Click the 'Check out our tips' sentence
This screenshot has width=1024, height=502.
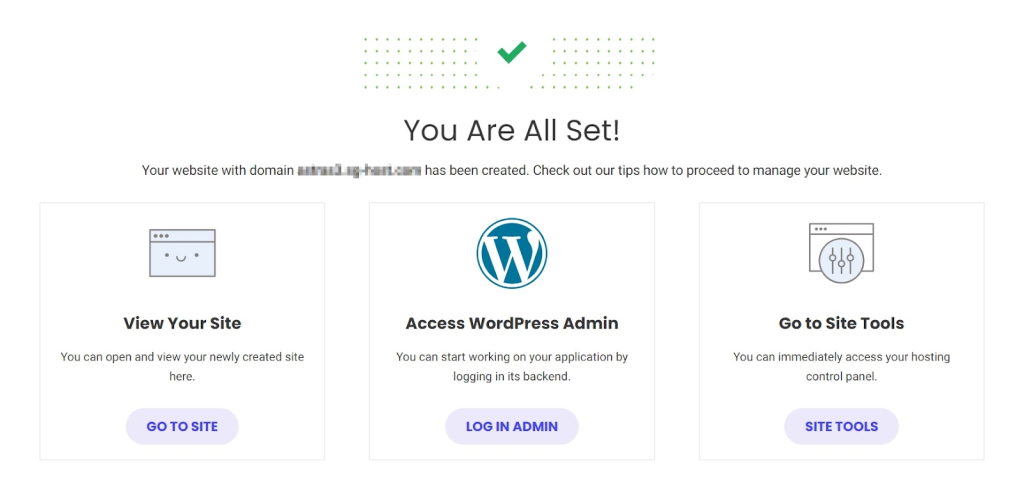click(x=707, y=171)
